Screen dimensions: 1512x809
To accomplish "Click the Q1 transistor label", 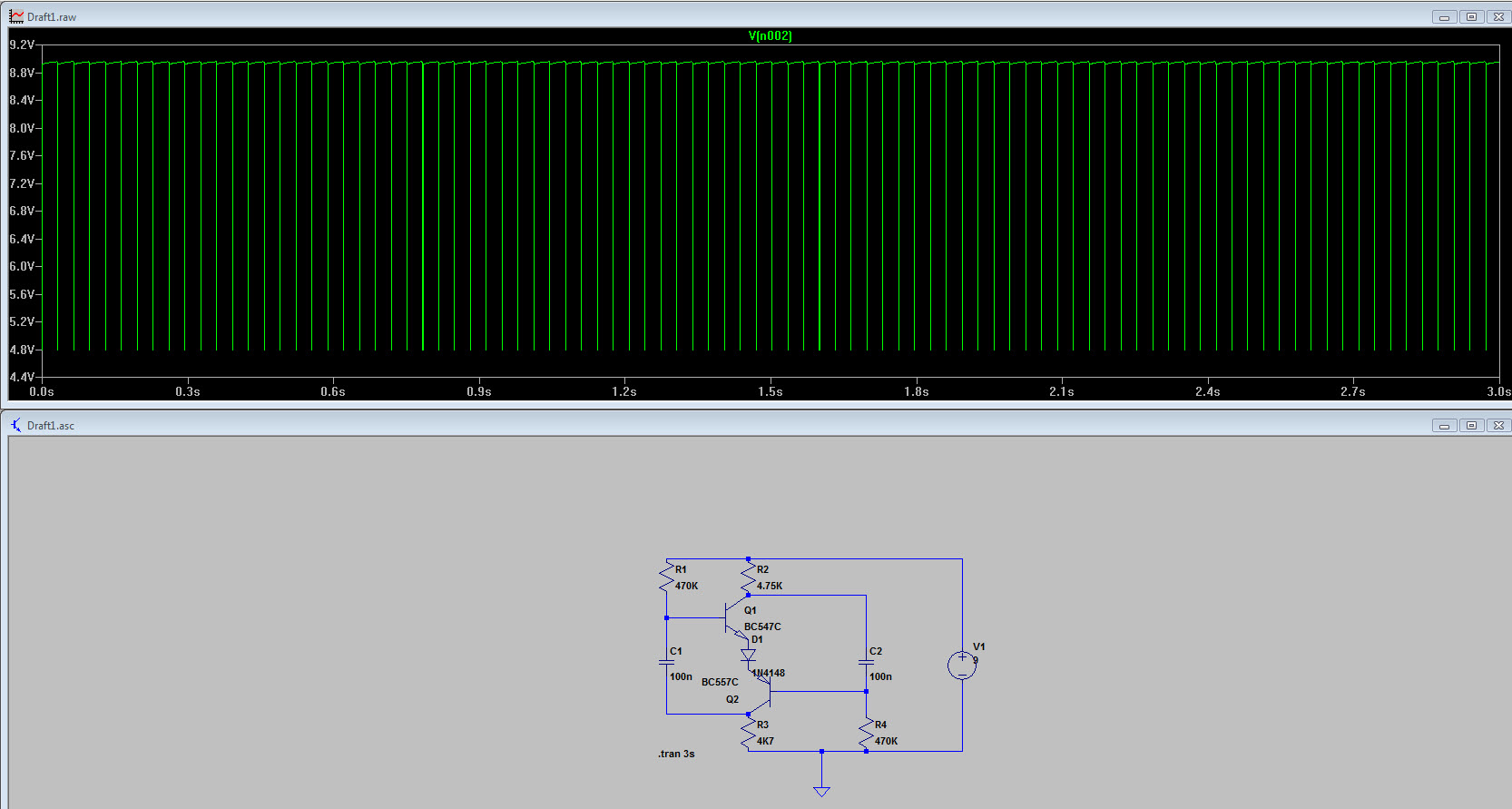I will coord(751,610).
